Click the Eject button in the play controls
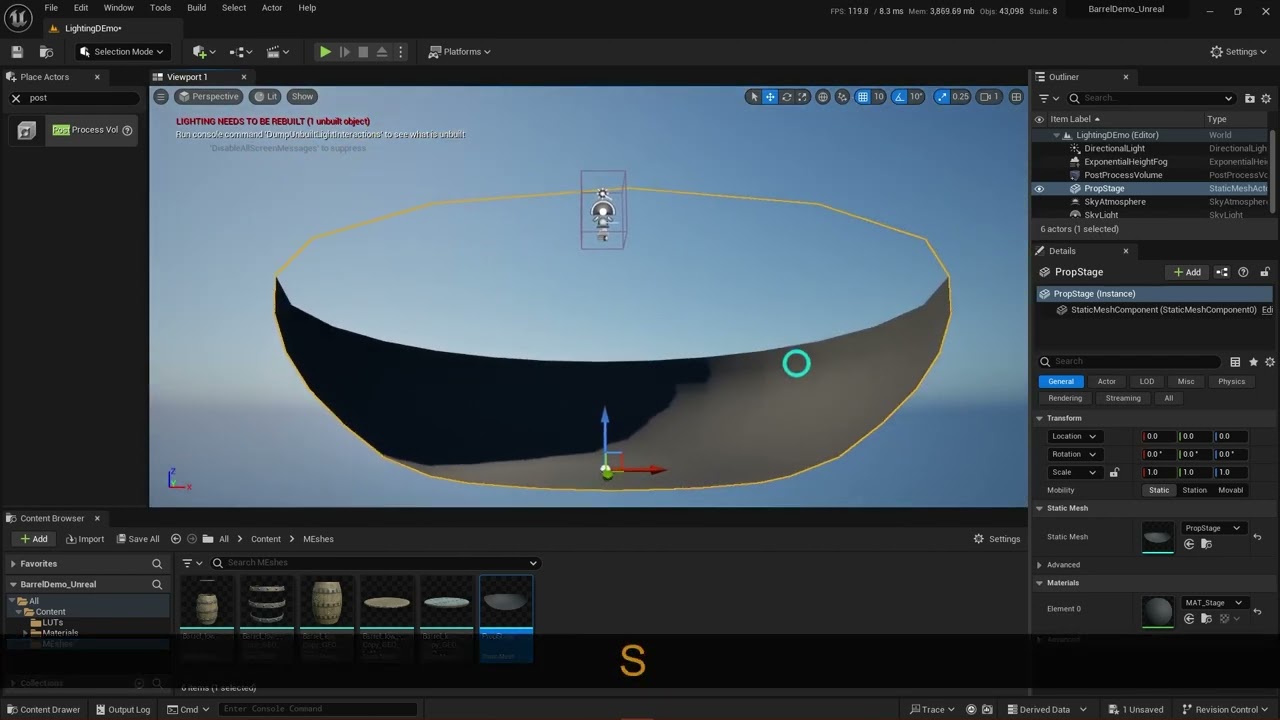The width and height of the screenshot is (1280, 720). point(381,52)
